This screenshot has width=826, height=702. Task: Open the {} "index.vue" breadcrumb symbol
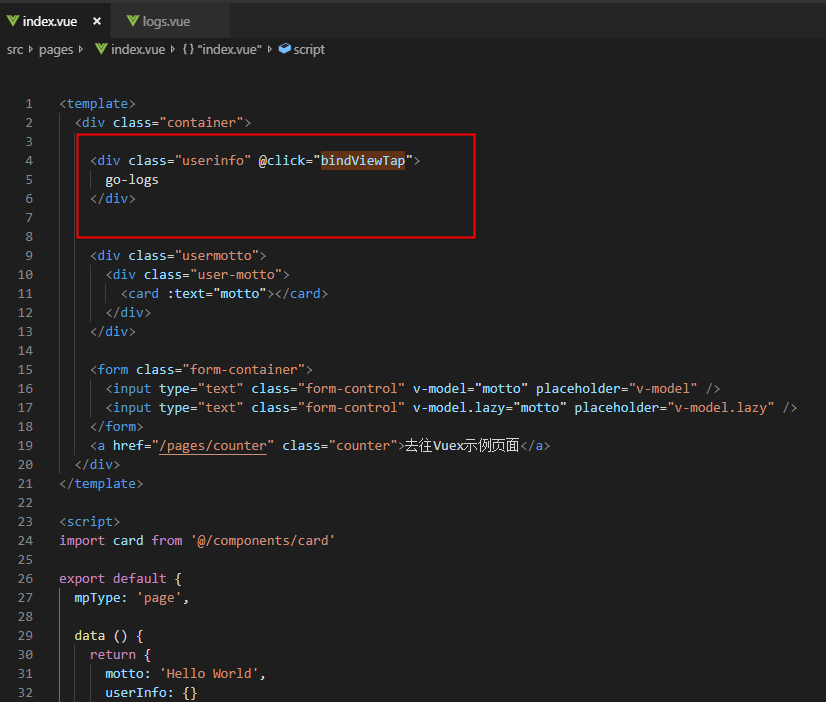tap(222, 50)
